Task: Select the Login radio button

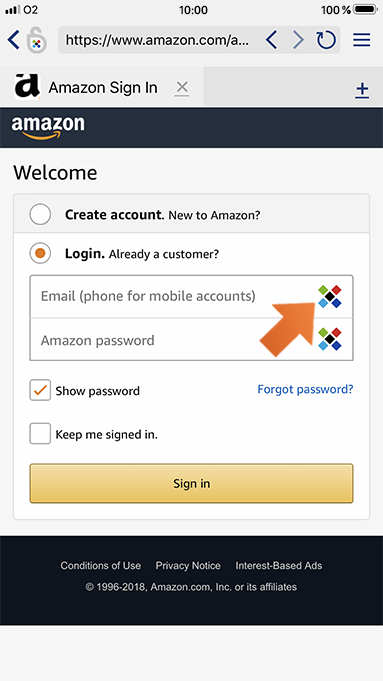Action: tap(40, 253)
